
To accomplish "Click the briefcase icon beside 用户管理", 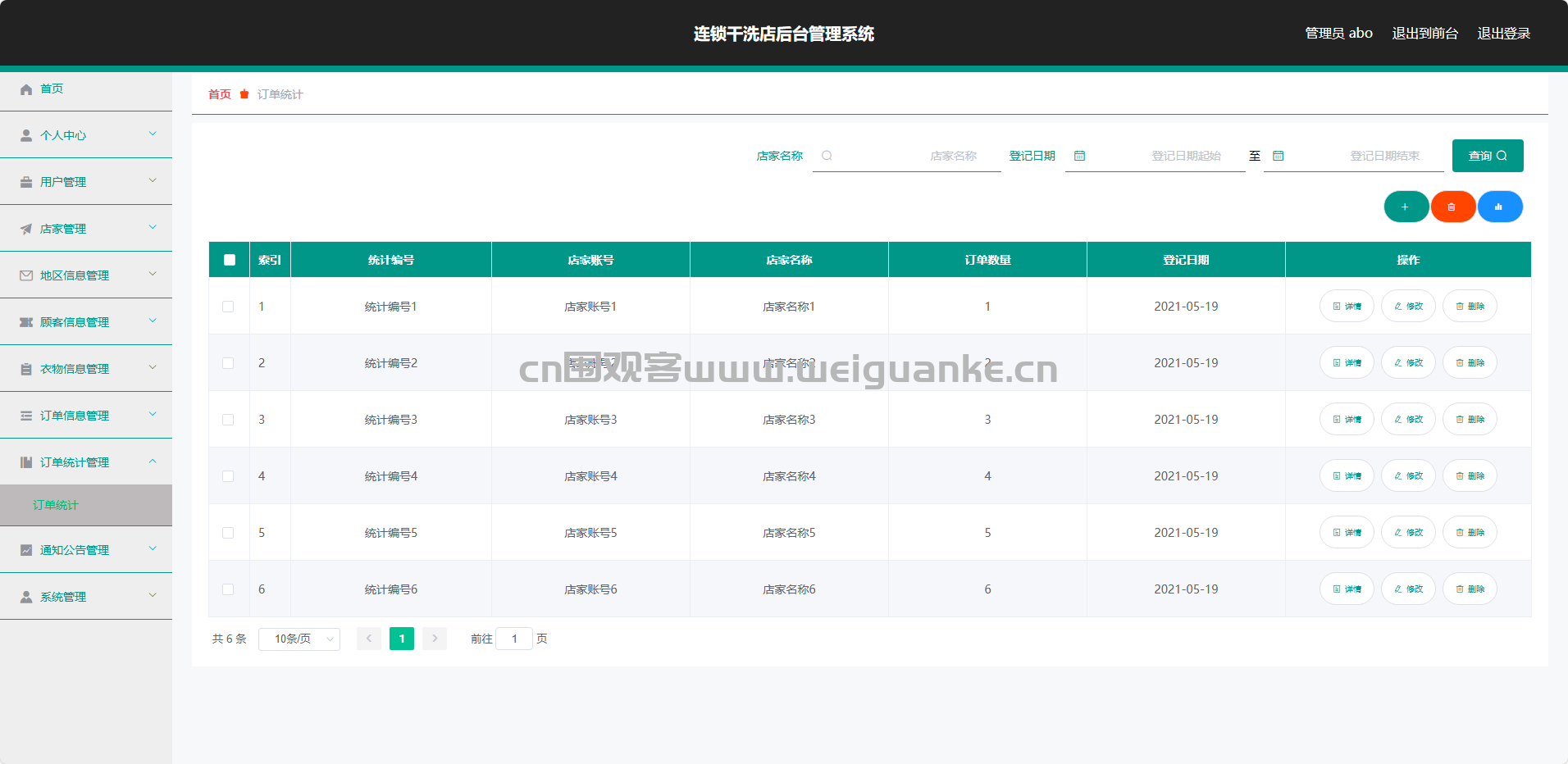I will pyautogui.click(x=26, y=182).
